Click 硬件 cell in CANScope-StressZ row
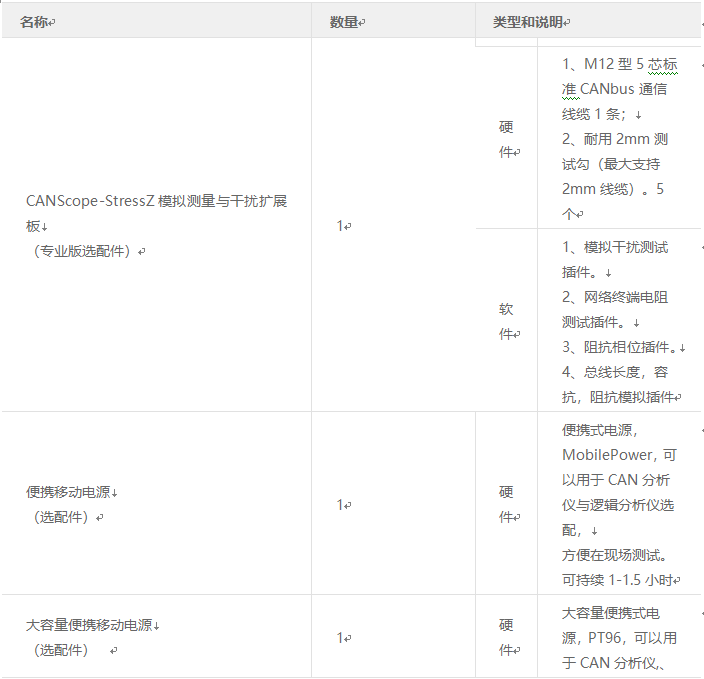 506,139
